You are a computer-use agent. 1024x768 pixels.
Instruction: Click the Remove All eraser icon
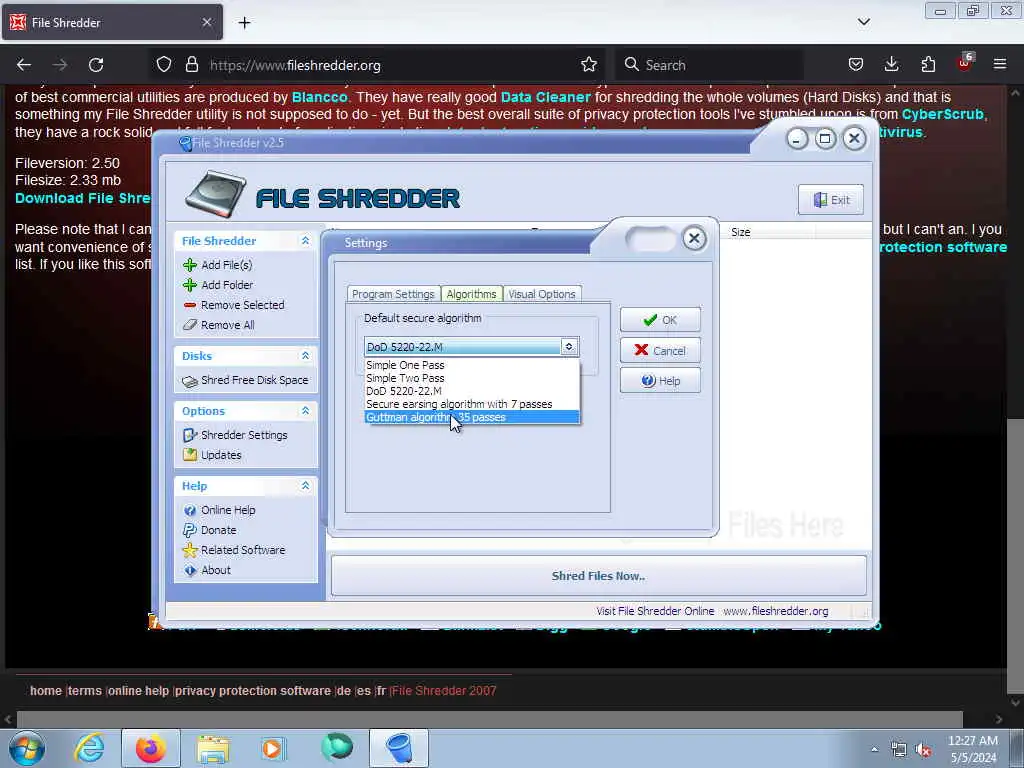(190, 325)
